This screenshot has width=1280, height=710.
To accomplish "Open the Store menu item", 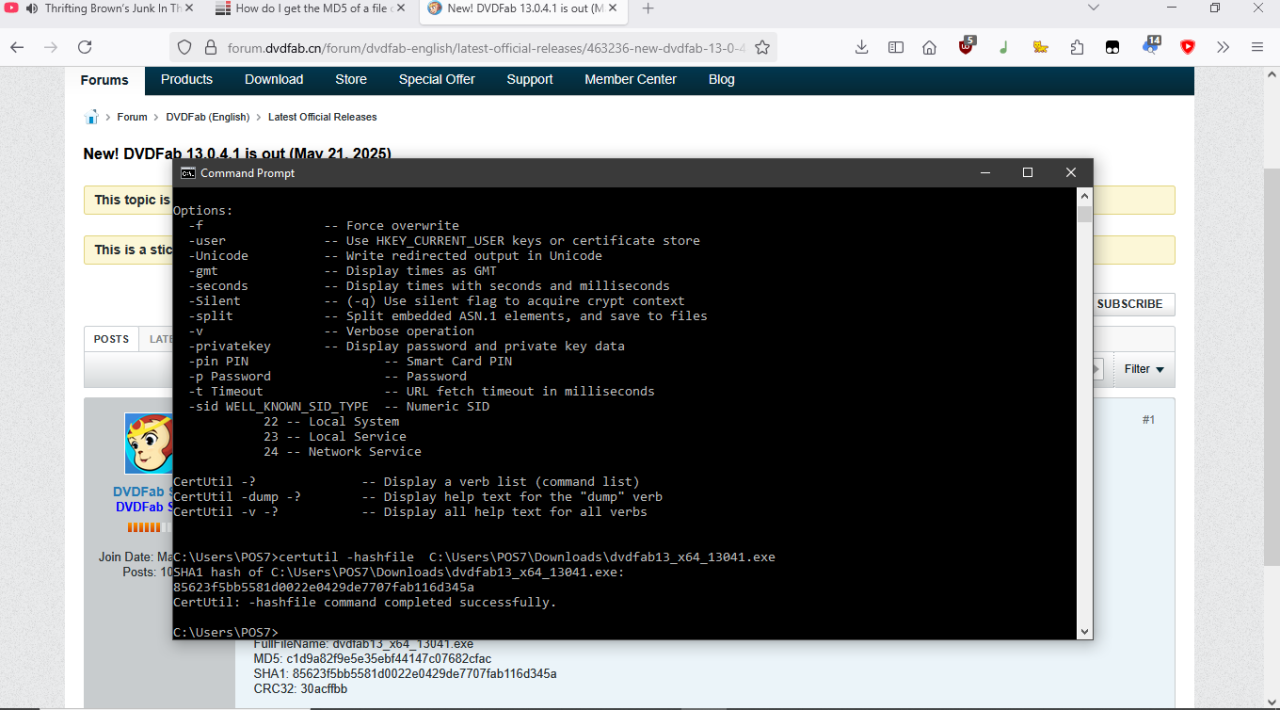I will 351,80.
